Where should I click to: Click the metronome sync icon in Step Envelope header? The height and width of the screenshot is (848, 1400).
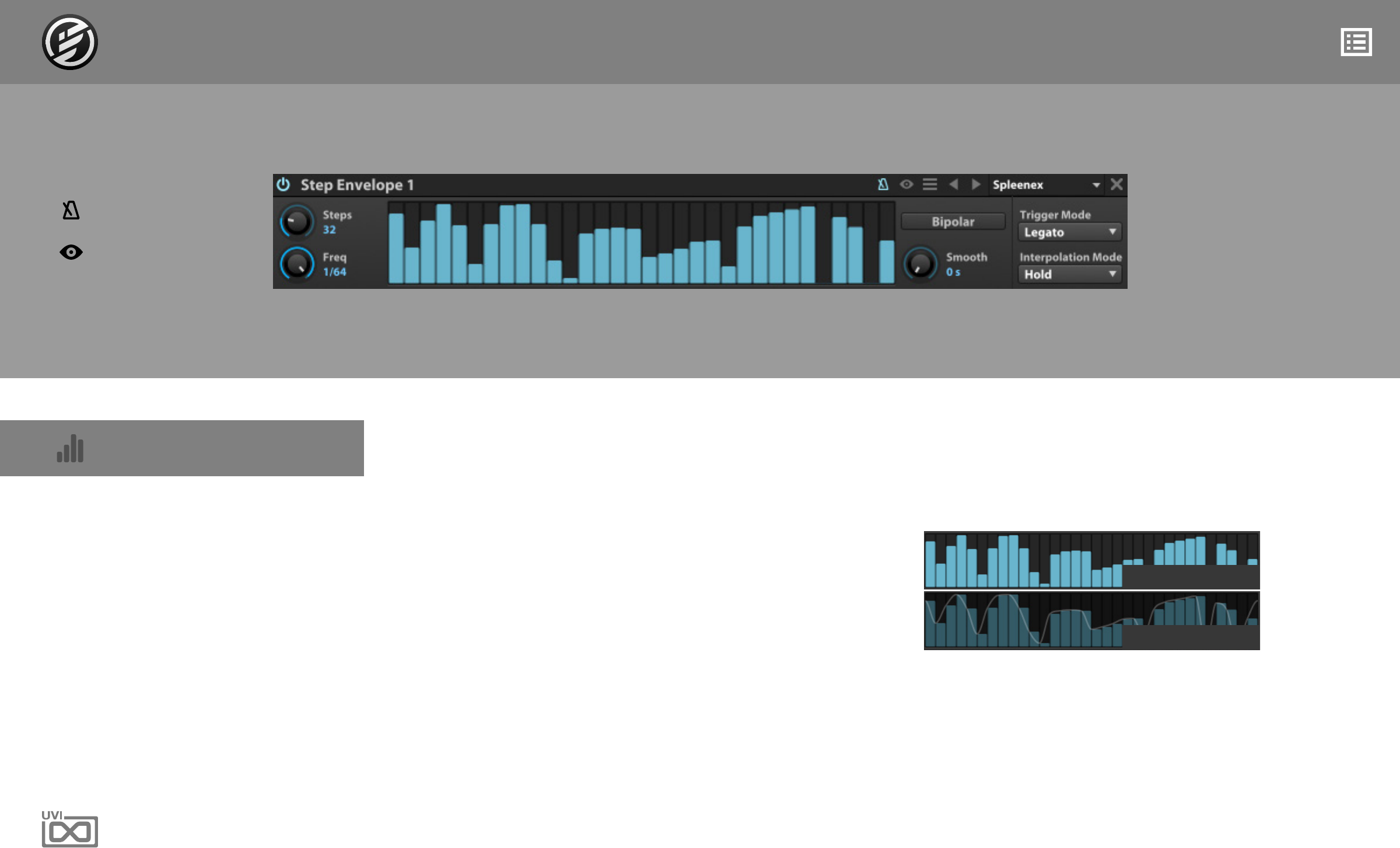(x=883, y=184)
